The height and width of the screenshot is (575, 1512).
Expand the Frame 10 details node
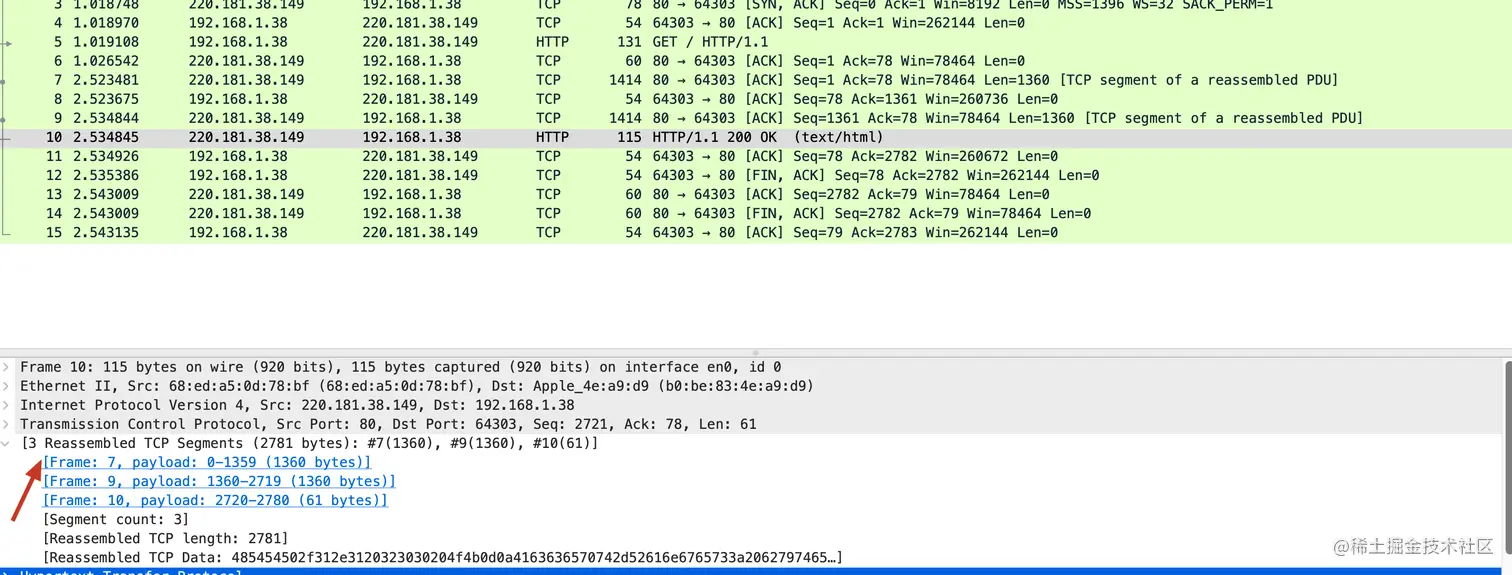pos(8,367)
